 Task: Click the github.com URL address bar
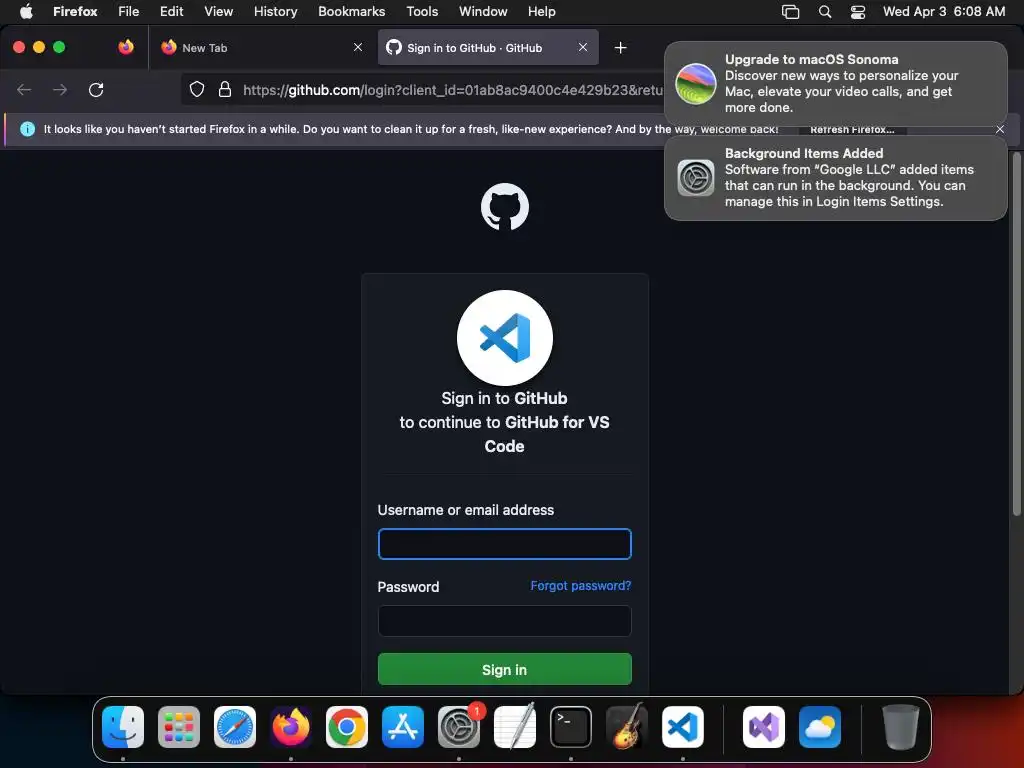point(452,90)
